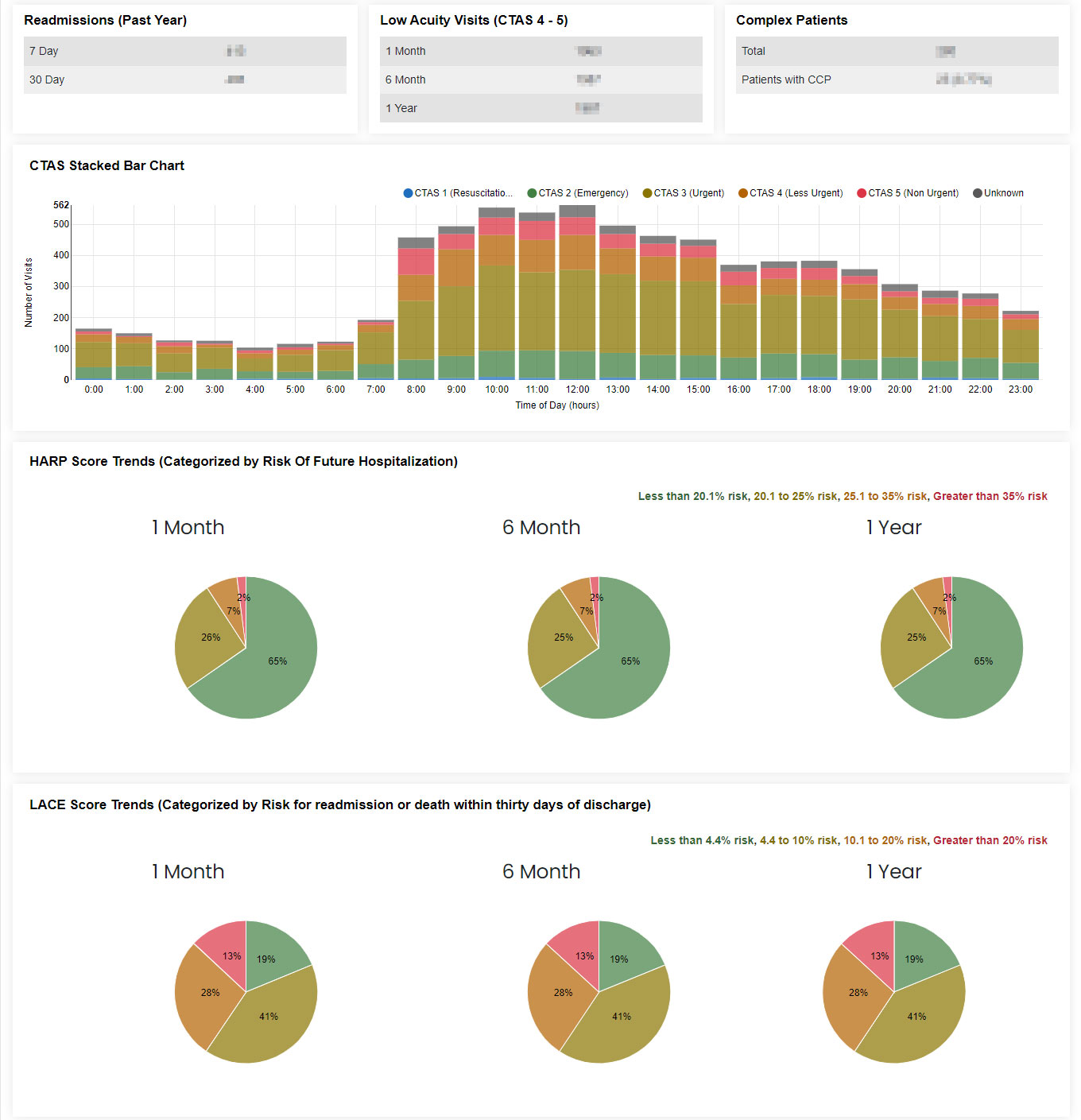Toggle the CTAS 3 (Urgent) legend entry
Viewport: 1081px width, 1120px height.
pyautogui.click(x=684, y=193)
